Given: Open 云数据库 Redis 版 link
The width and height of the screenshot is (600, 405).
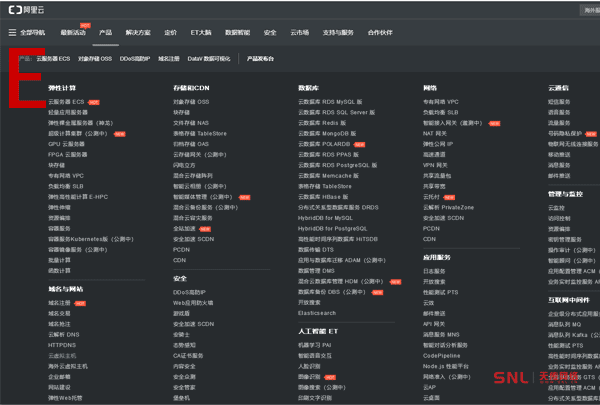Looking at the screenshot, I should tap(322, 123).
